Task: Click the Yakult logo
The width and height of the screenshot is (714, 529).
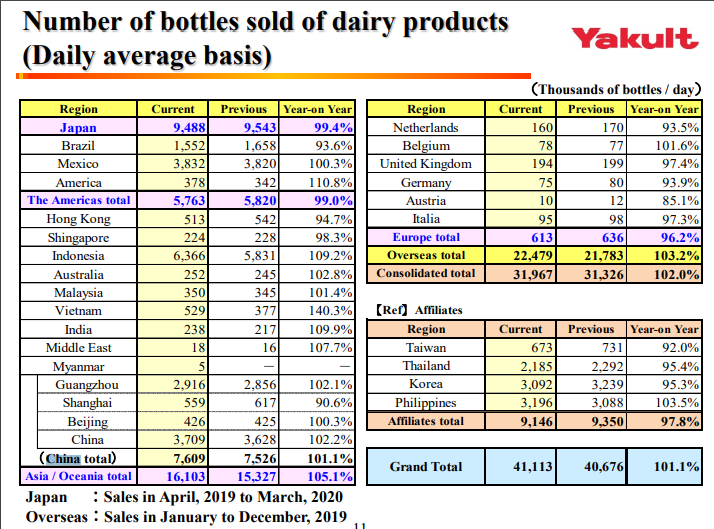Action: click(x=635, y=38)
